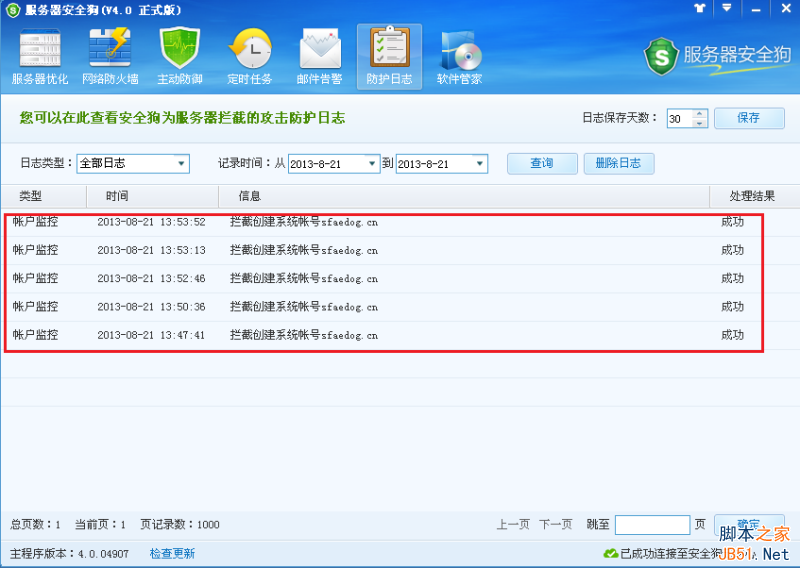Sort by the 信息 column header
Screen dimensions: 800x568
point(464,196)
